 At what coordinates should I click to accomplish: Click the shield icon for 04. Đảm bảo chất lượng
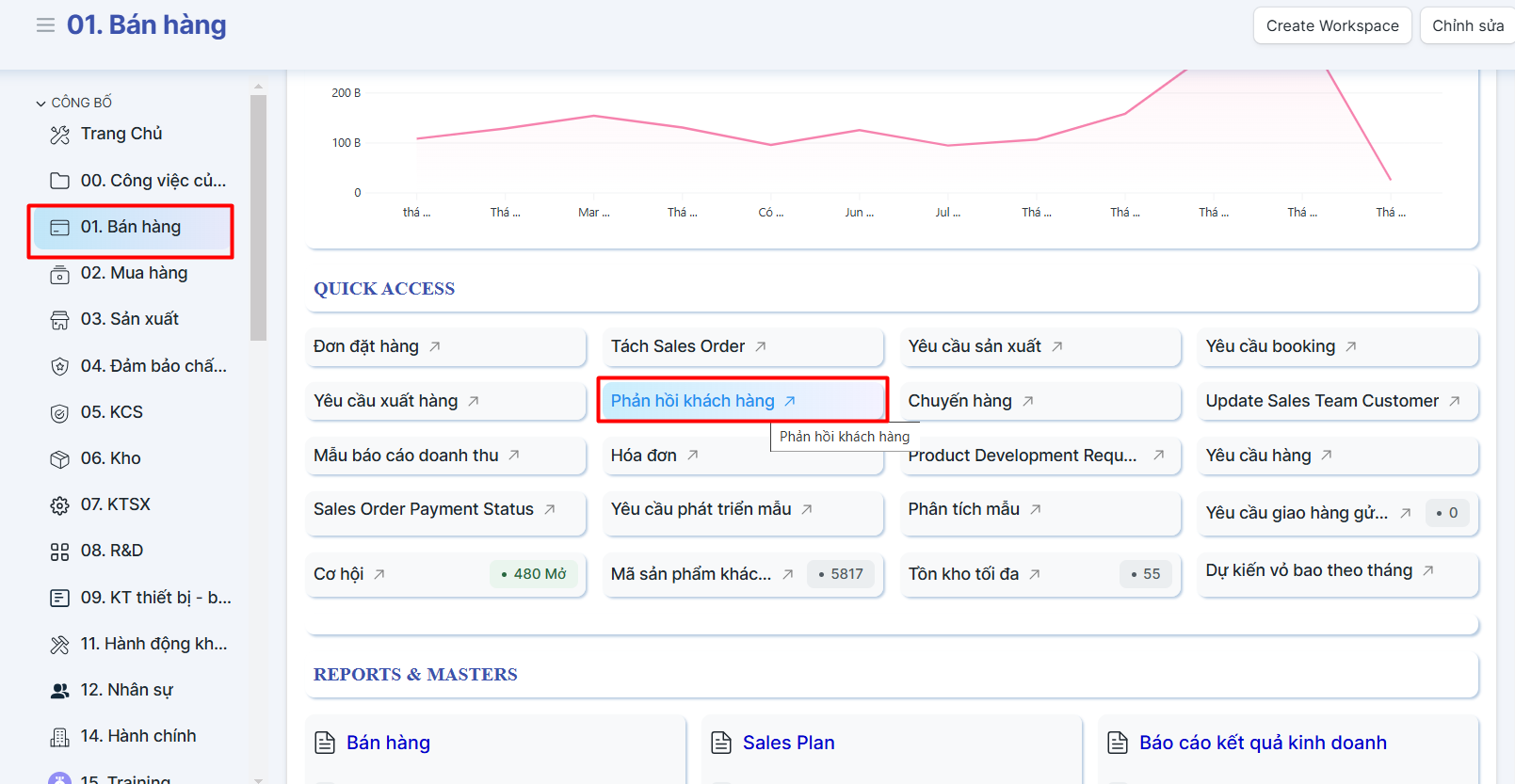(59, 366)
